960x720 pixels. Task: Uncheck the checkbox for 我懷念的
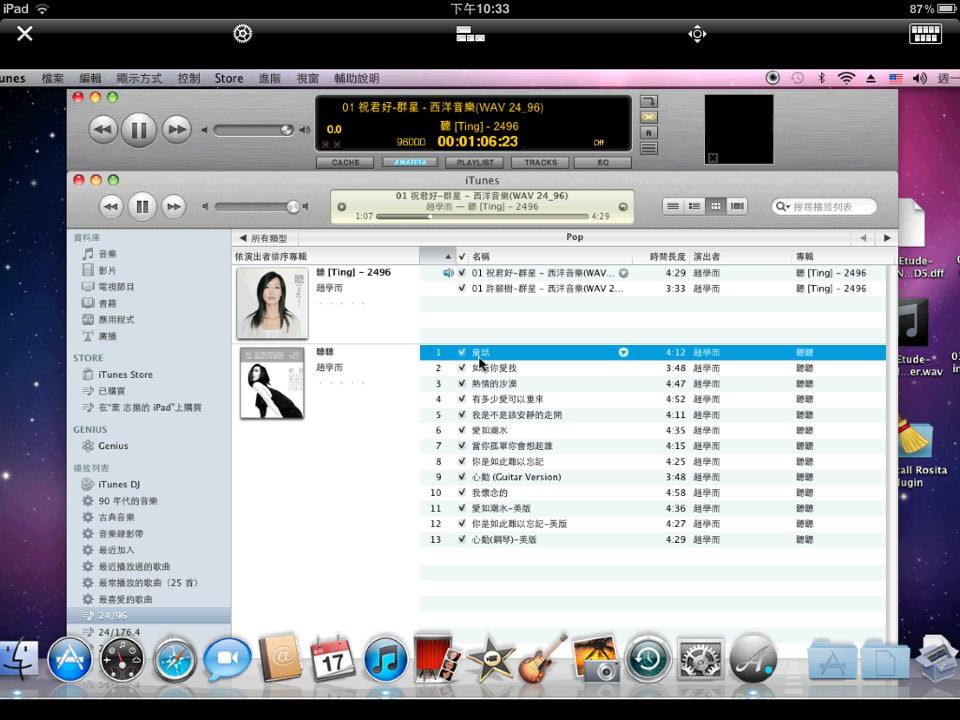click(462, 493)
